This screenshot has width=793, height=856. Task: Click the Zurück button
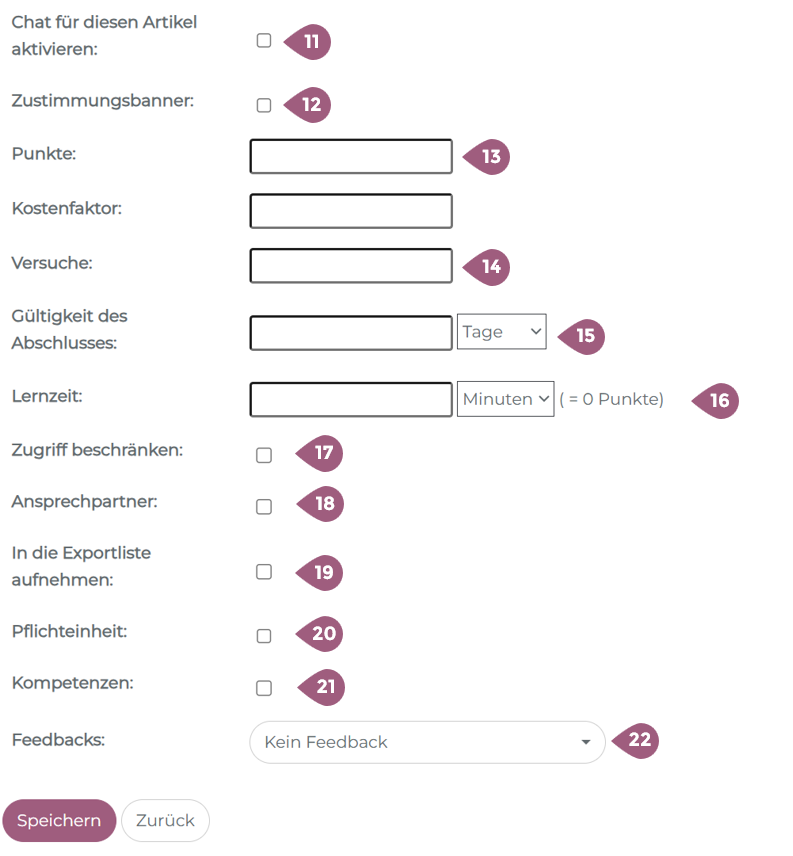(x=165, y=821)
